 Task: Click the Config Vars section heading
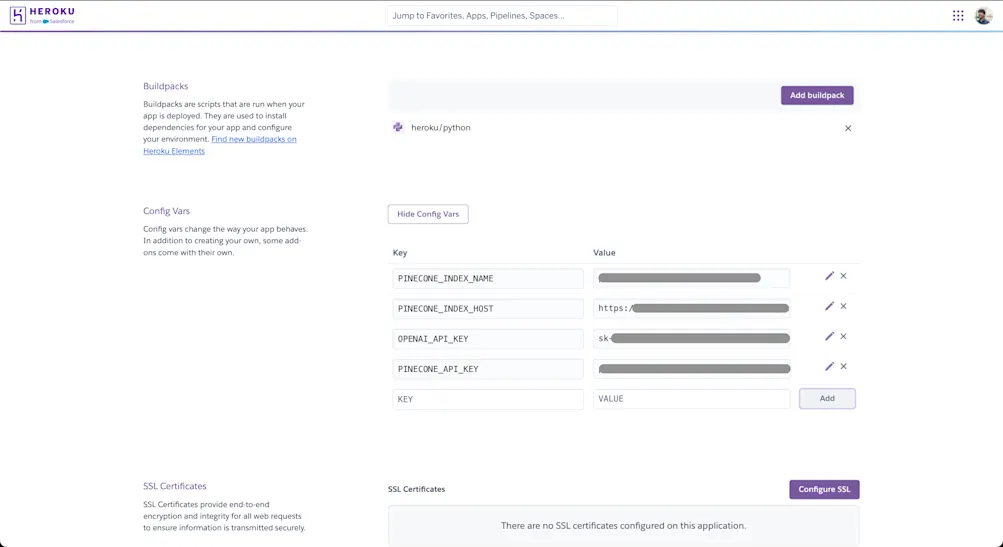pyautogui.click(x=166, y=210)
